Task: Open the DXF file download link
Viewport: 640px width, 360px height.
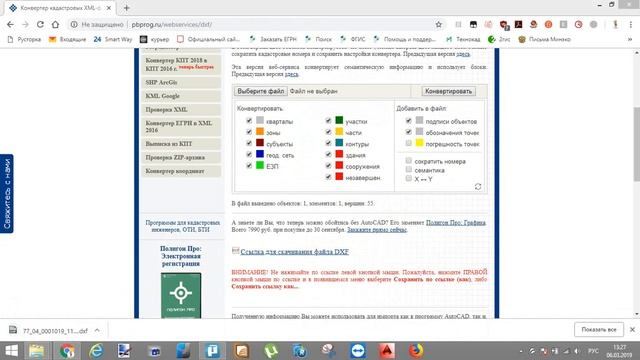Action: point(294,252)
